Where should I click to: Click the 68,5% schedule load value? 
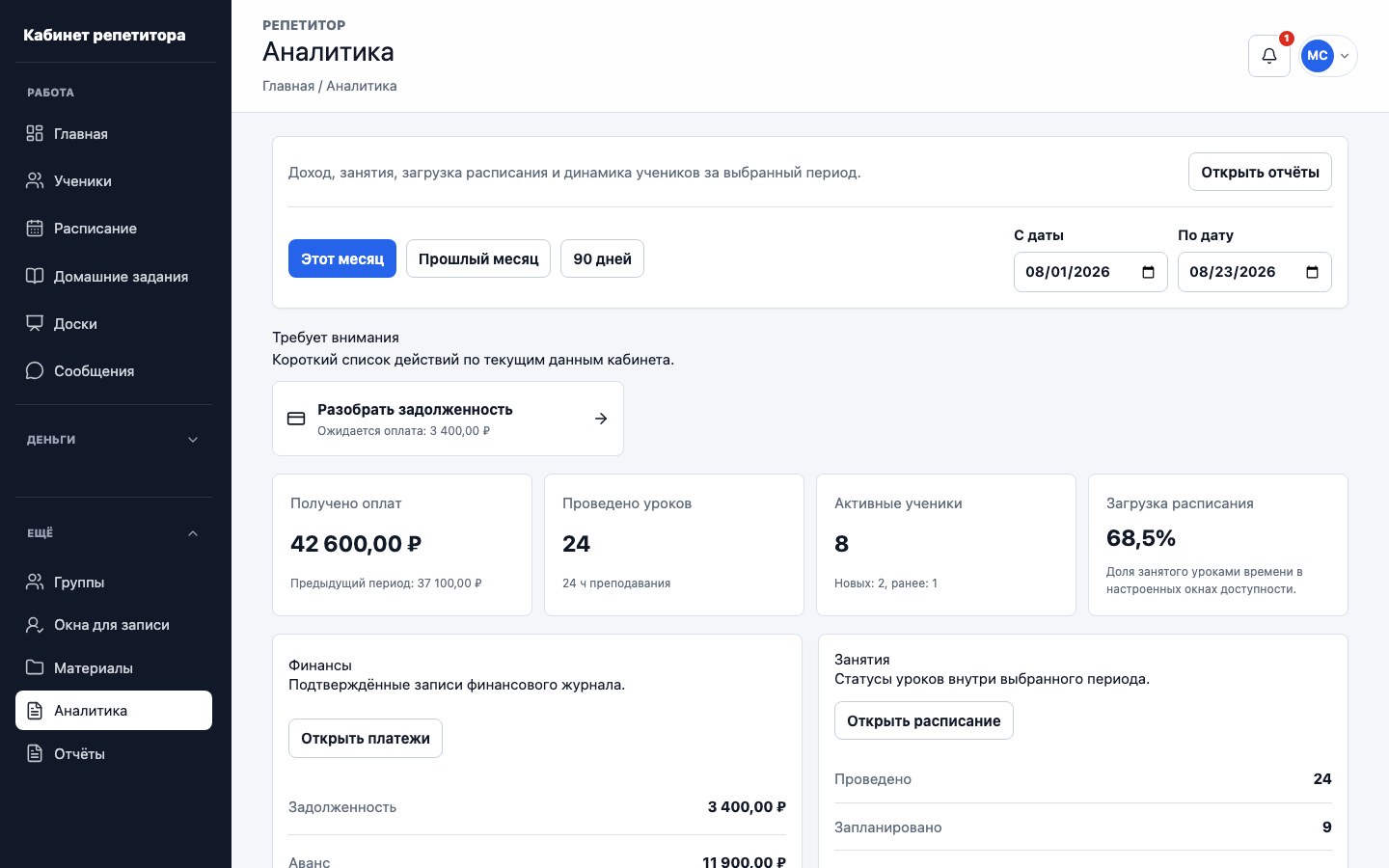(1141, 538)
